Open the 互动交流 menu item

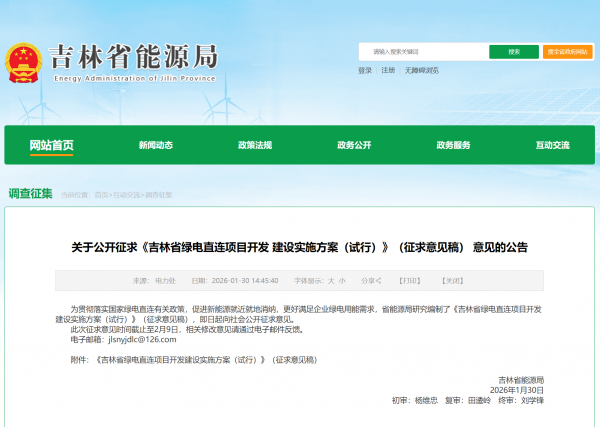click(552, 145)
